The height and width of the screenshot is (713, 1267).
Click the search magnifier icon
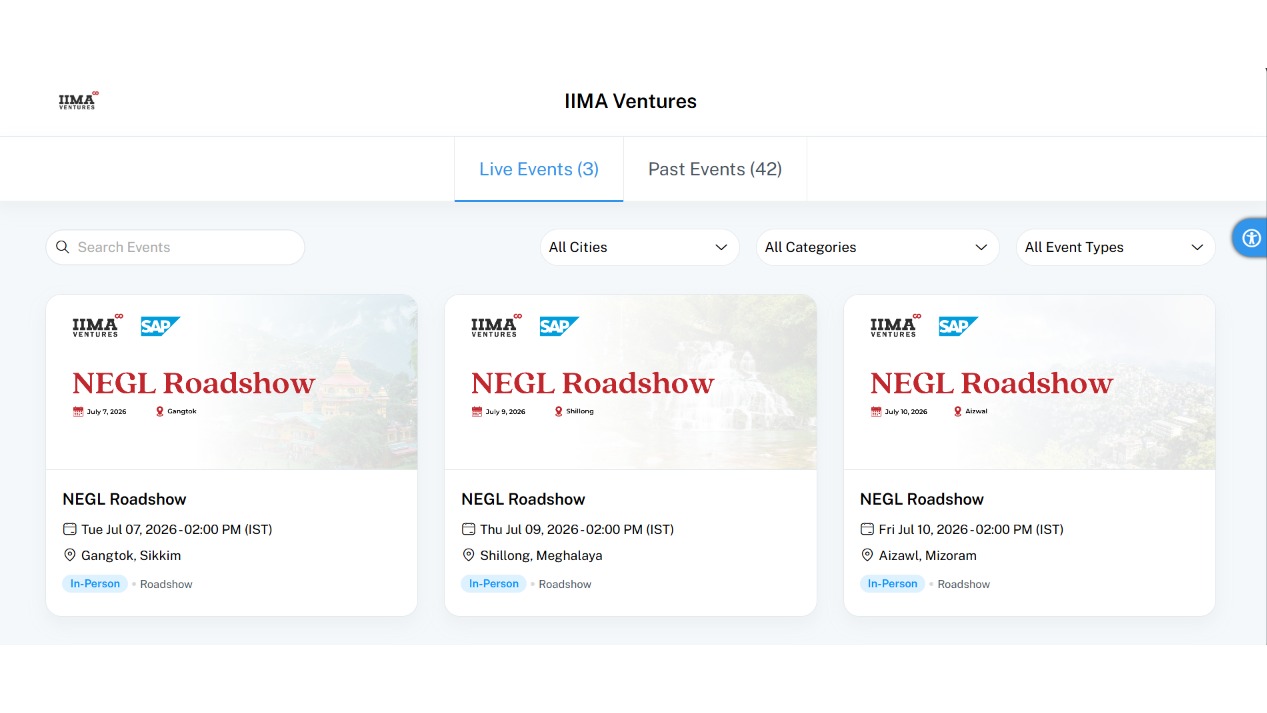tap(63, 247)
